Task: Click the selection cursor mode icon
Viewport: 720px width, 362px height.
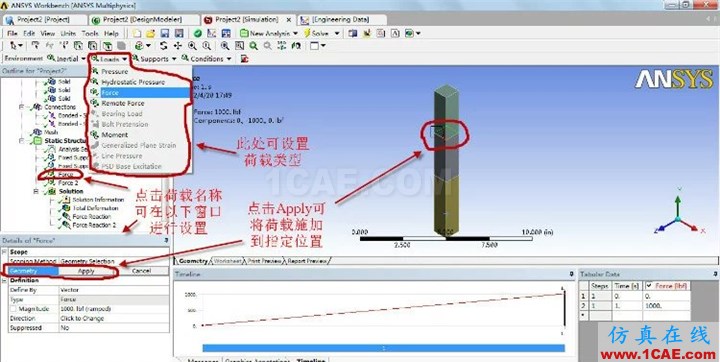Action: point(14,46)
